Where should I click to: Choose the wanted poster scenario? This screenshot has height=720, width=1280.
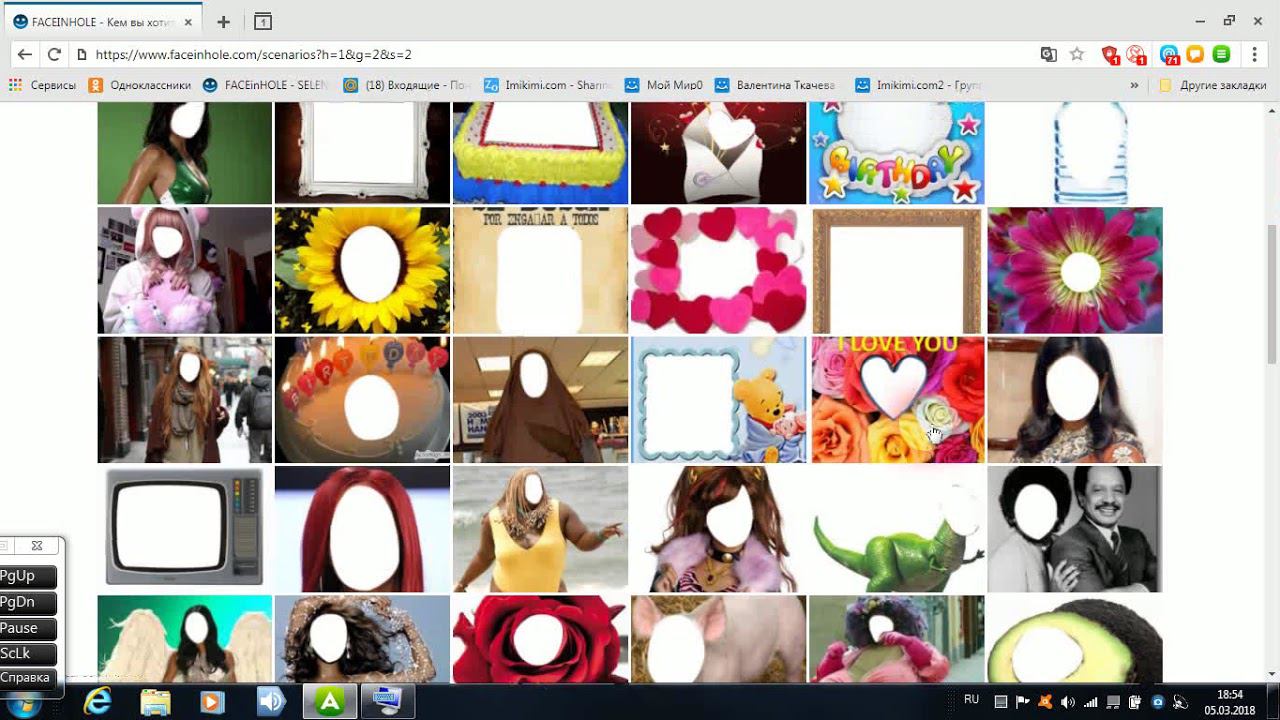540,270
